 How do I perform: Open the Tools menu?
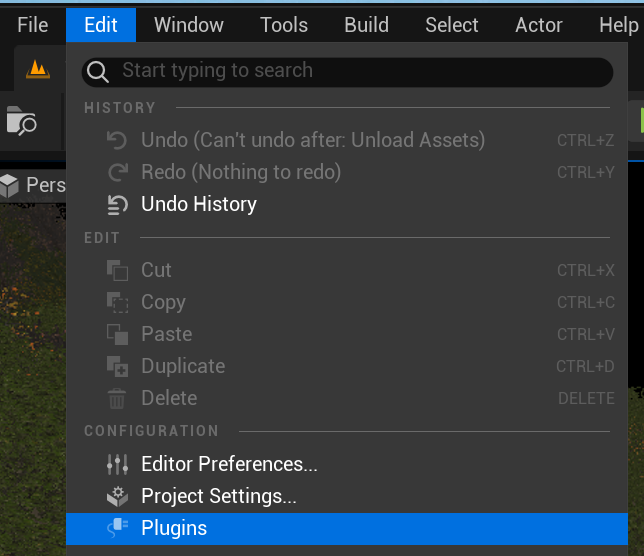point(284,25)
